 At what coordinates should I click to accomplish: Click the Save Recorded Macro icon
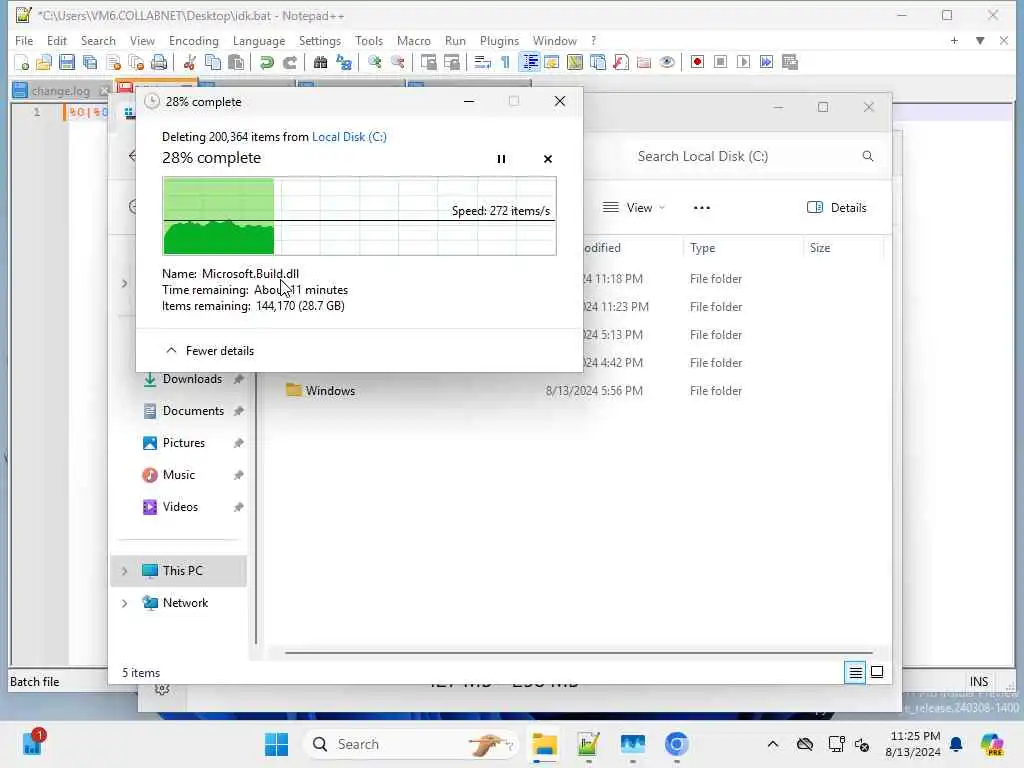tap(790, 62)
